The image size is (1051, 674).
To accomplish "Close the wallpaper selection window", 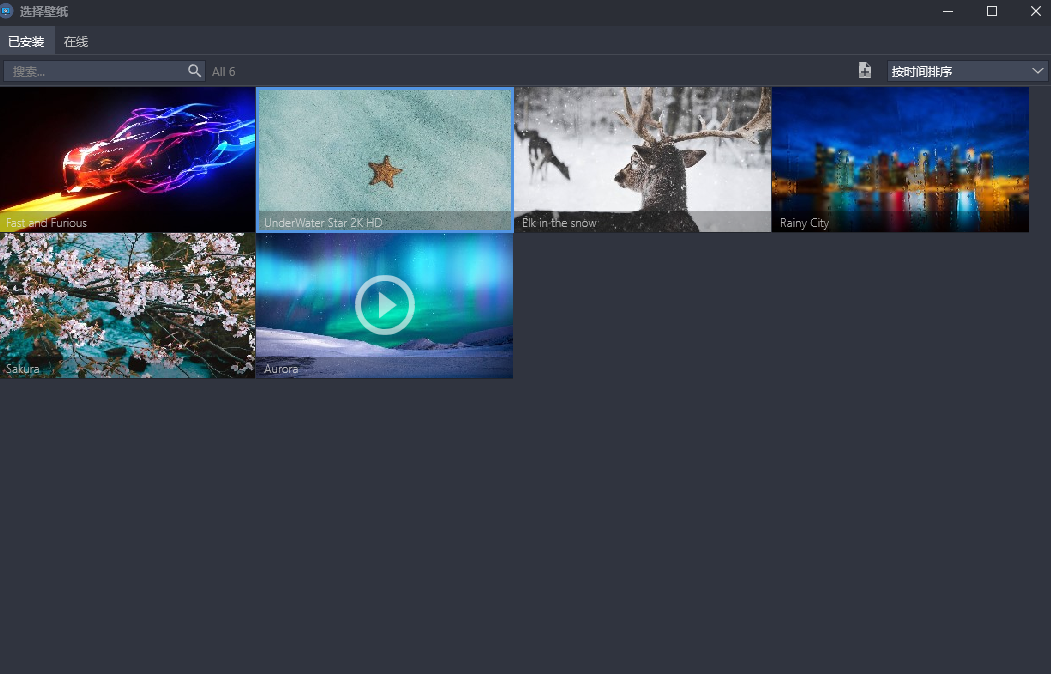I will pos(1036,11).
